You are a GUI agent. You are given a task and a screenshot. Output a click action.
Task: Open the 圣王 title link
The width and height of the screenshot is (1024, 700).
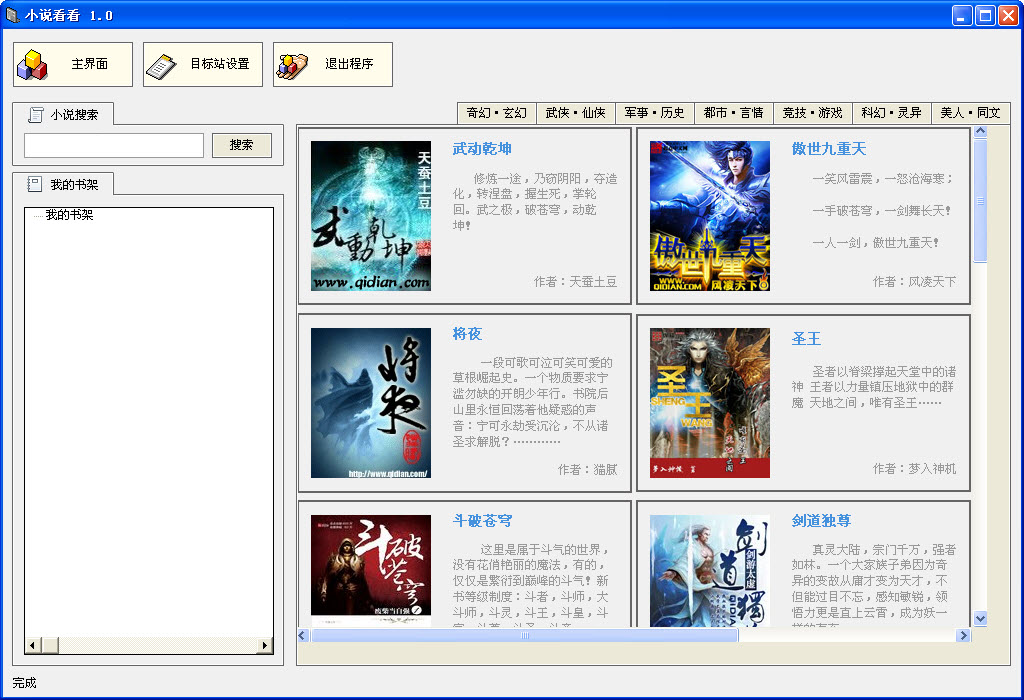(x=806, y=339)
